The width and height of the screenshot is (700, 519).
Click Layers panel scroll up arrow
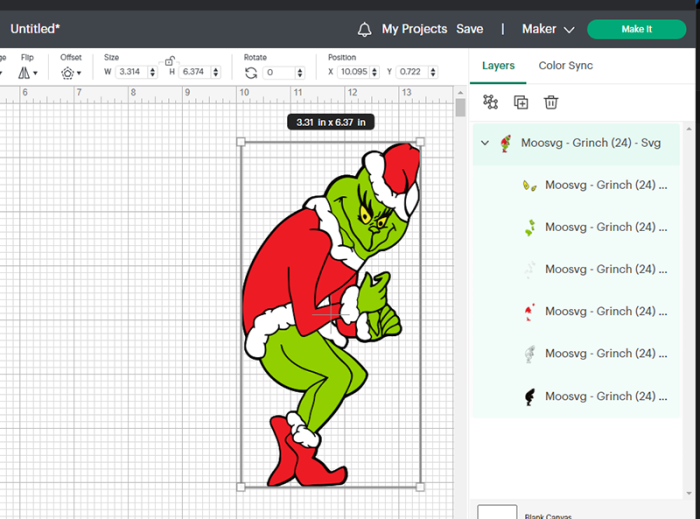[x=689, y=129]
